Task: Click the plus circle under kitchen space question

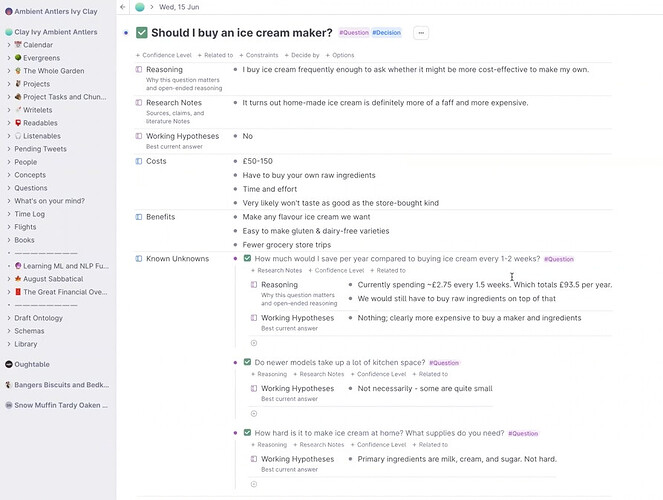Action: [254, 414]
